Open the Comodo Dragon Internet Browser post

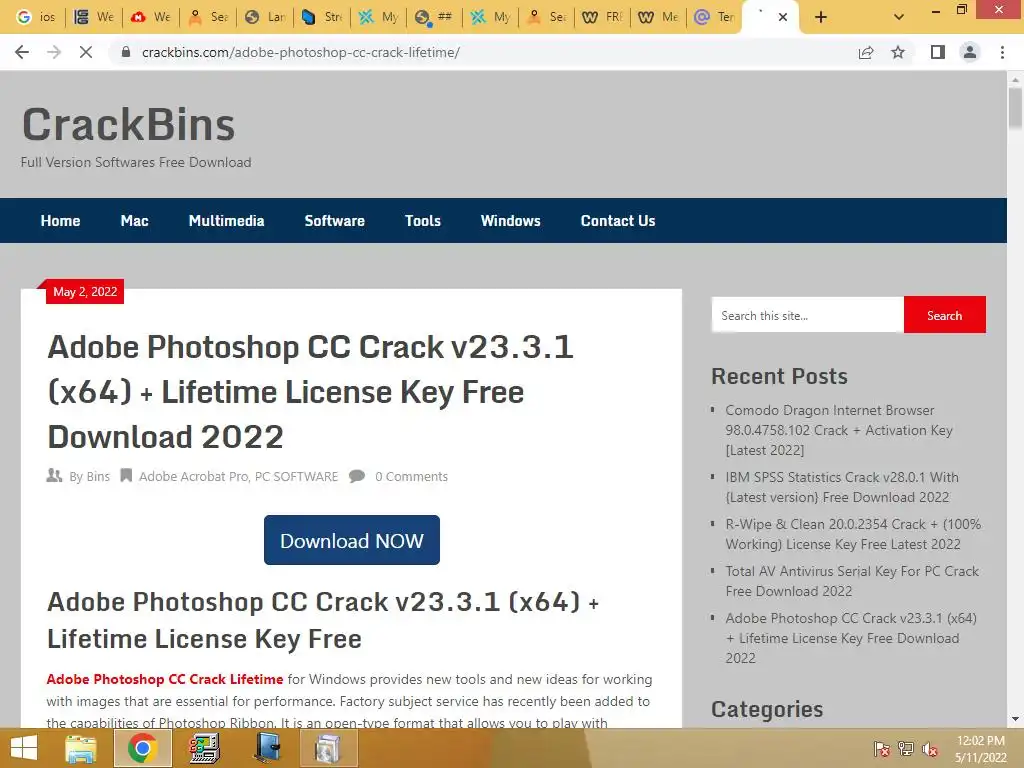839,430
